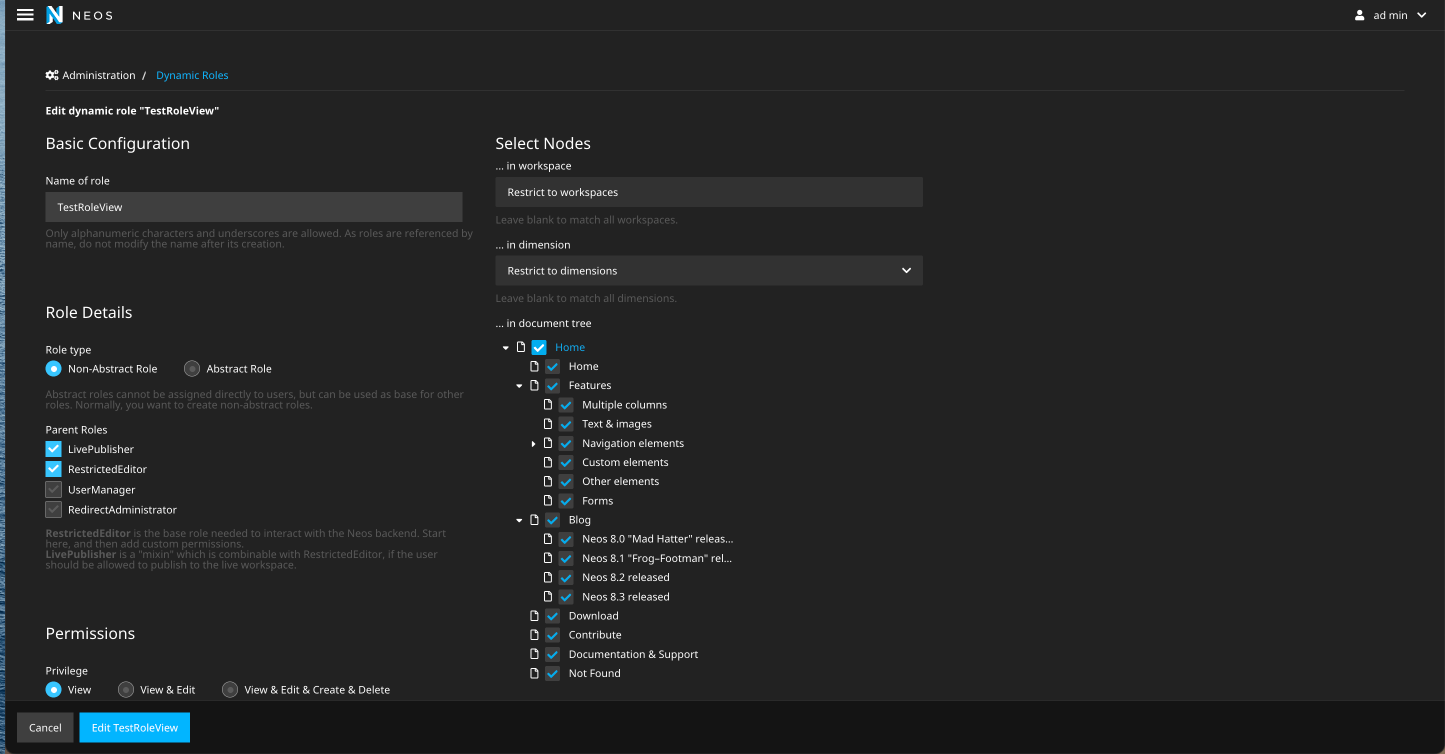Collapse the root Home tree node

coord(506,348)
